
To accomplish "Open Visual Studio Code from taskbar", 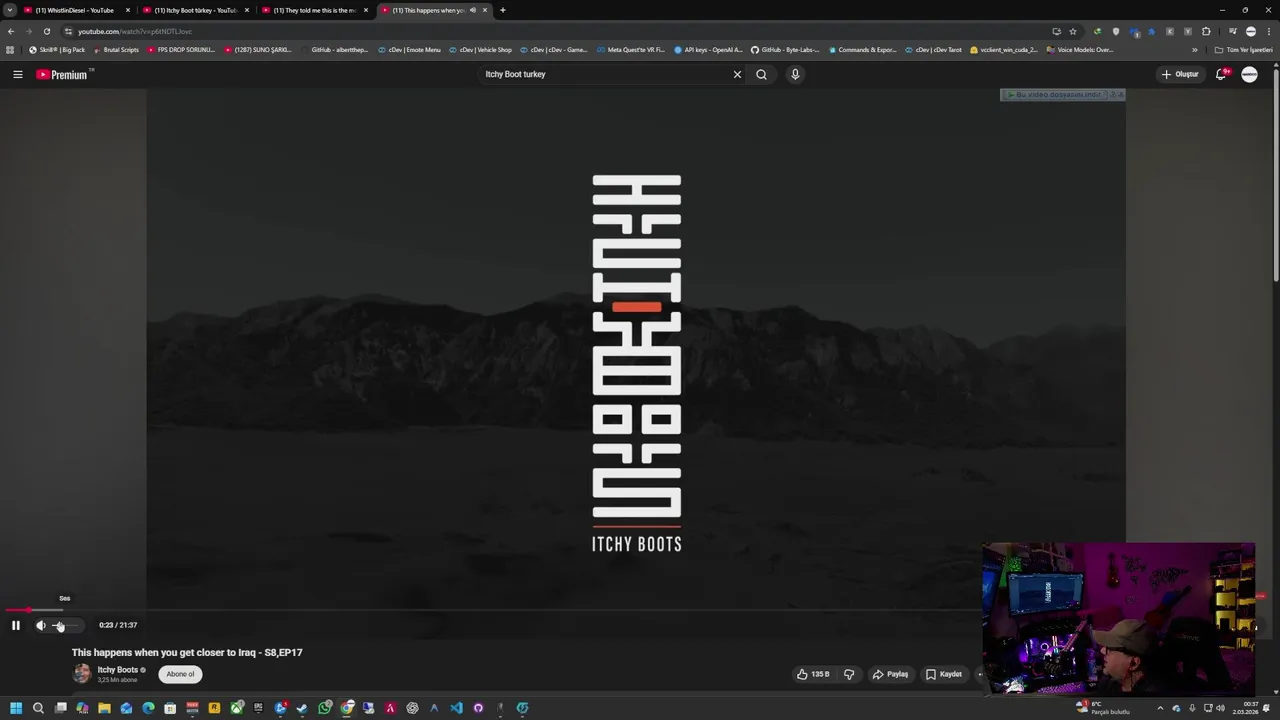I will pos(456,708).
